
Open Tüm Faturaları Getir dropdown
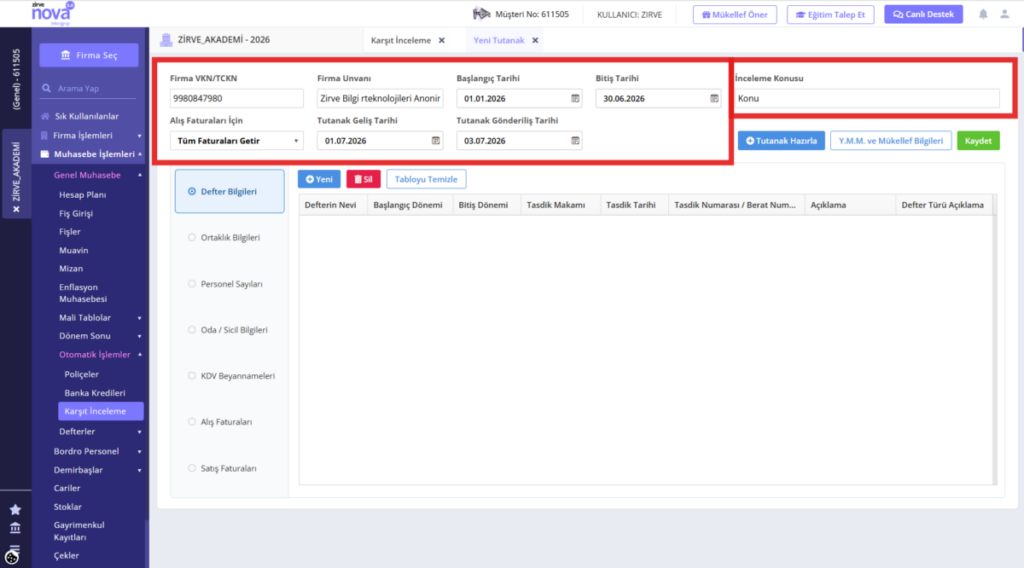click(236, 140)
